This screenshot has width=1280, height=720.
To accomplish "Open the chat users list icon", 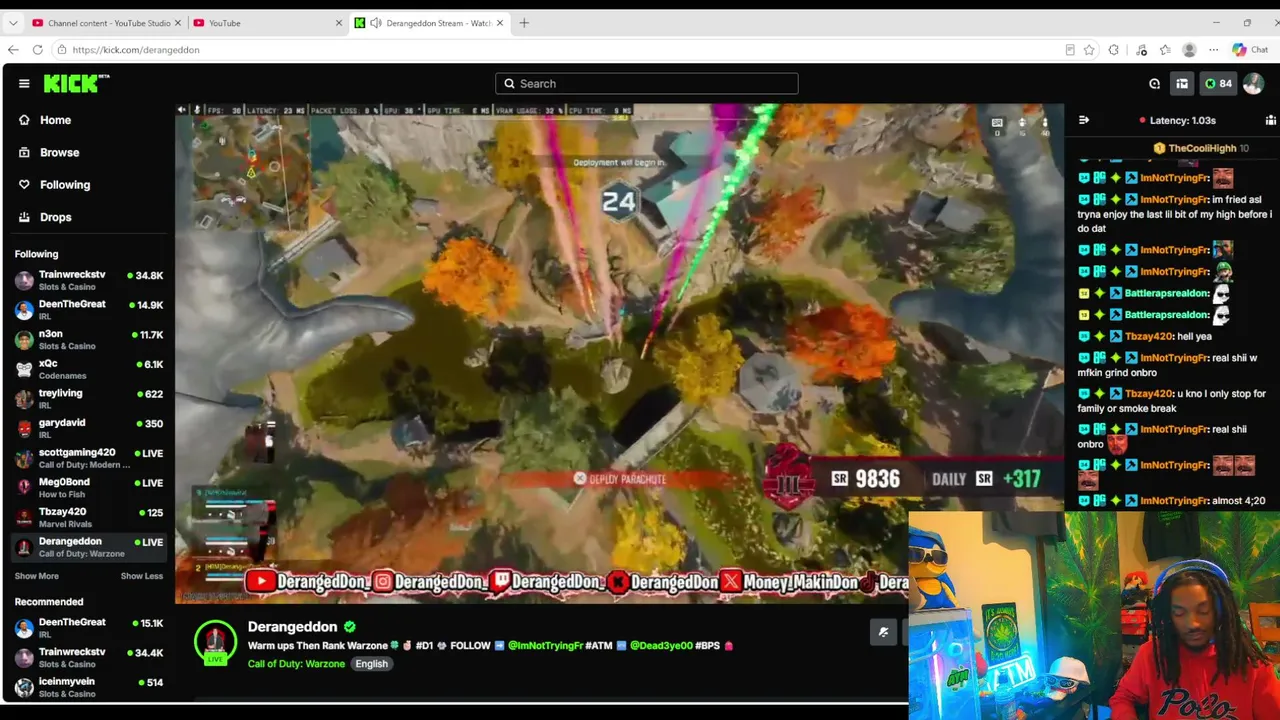I will pos(1270,120).
